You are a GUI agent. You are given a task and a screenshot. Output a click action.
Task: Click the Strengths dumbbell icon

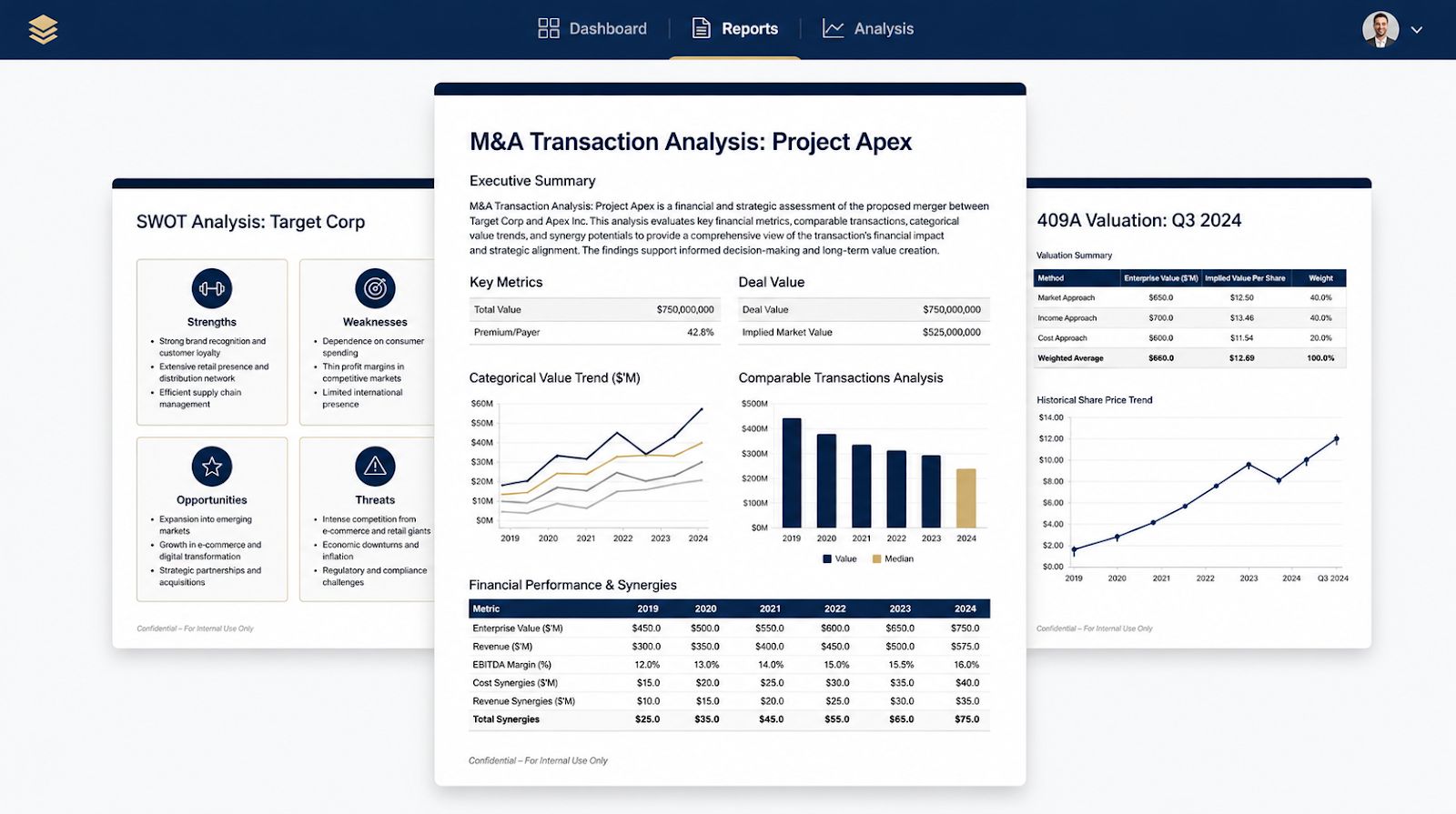tap(212, 288)
